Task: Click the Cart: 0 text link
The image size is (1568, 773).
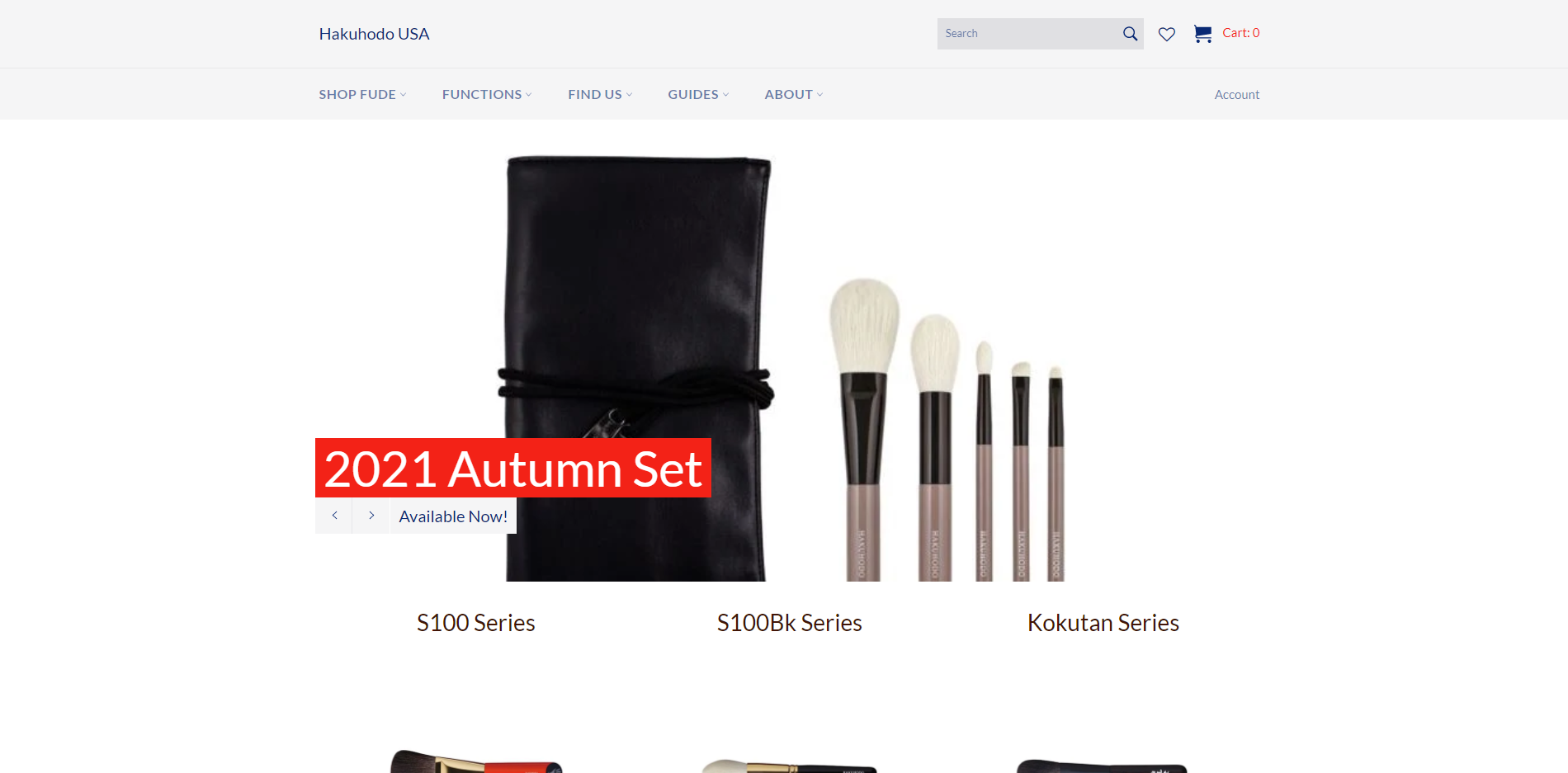Action: click(1240, 33)
